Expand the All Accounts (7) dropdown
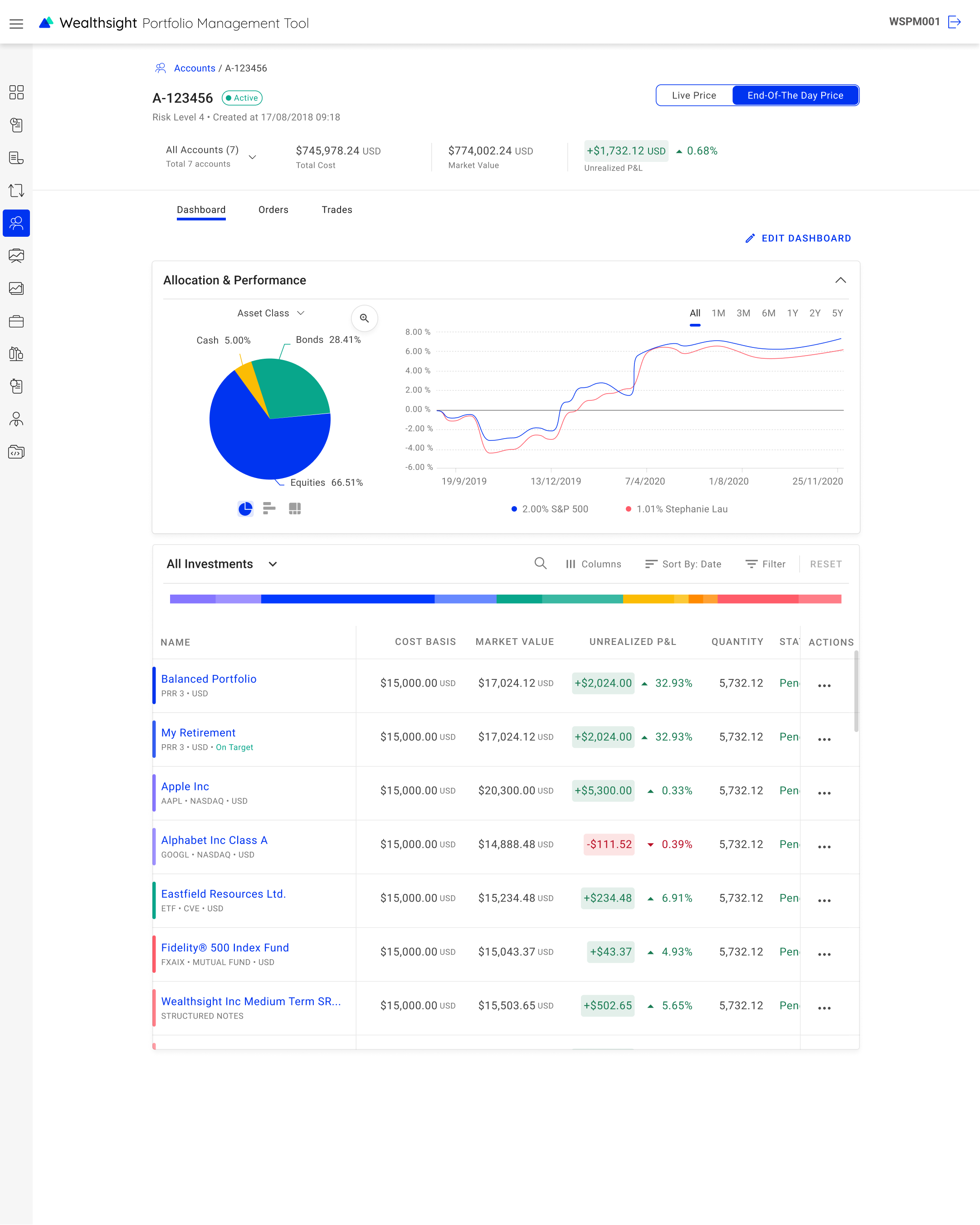The height and width of the screenshot is (1225, 980). (x=252, y=157)
